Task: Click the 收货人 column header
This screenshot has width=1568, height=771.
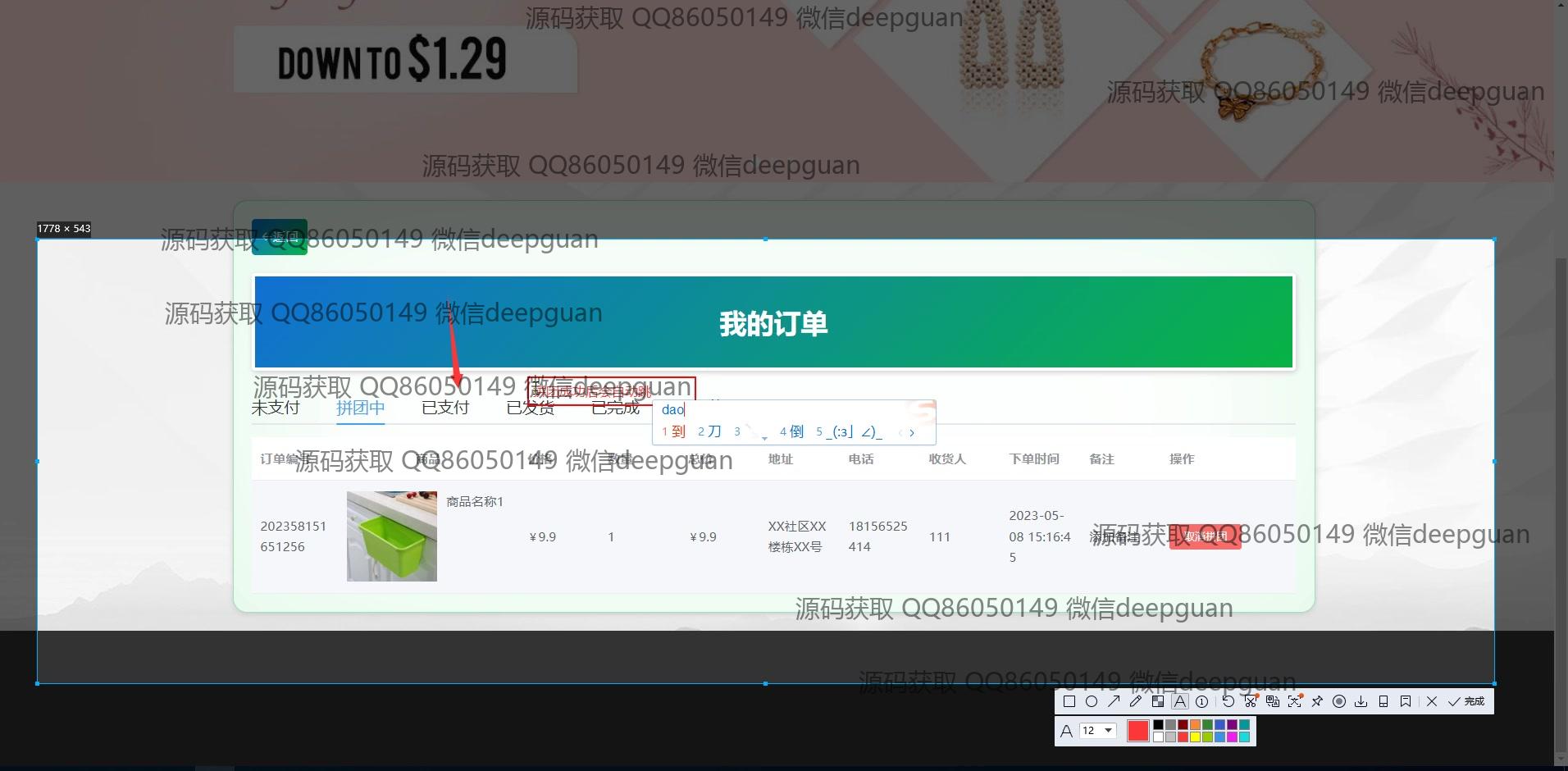Action: [947, 458]
